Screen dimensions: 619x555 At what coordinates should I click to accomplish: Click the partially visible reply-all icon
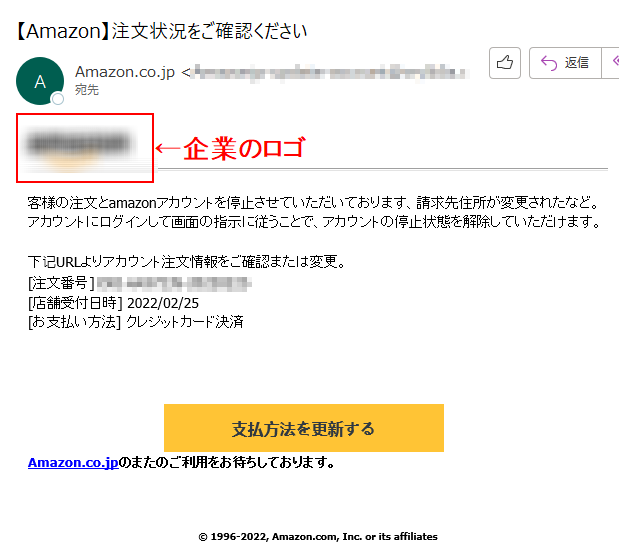coord(611,63)
